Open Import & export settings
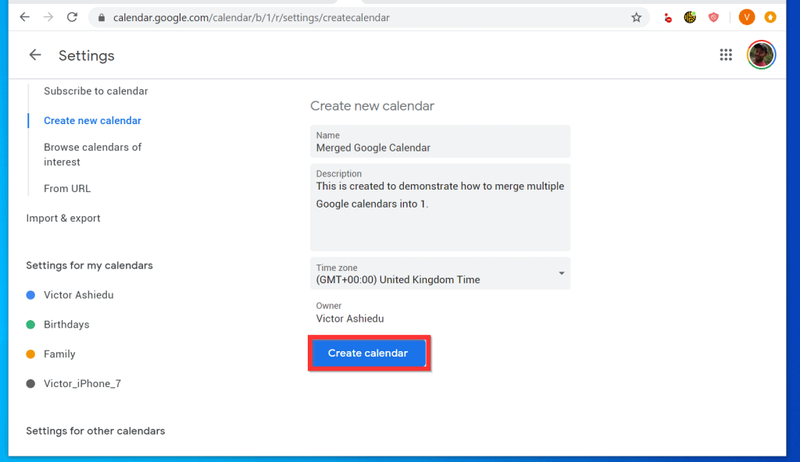The image size is (800, 462). 63,218
